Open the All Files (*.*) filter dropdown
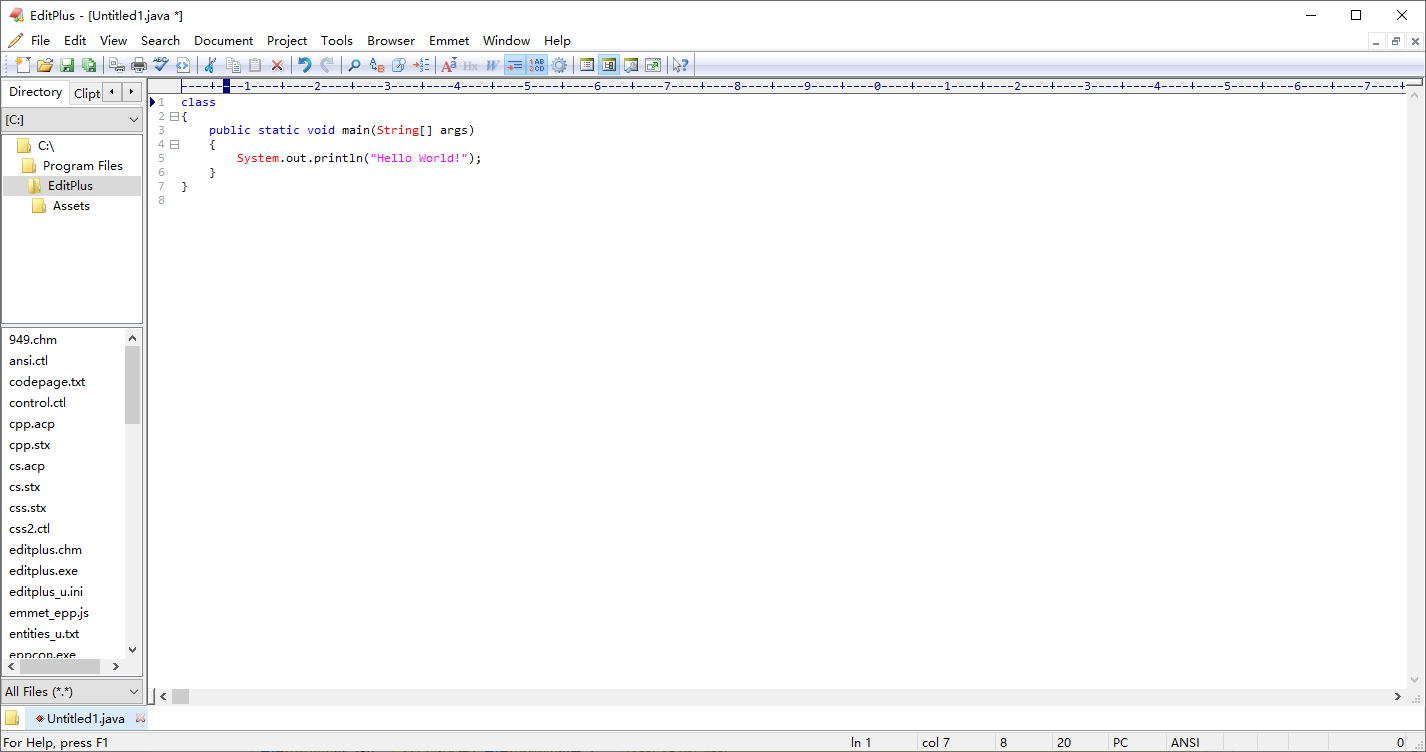Screen dimensions: 1426x752 (x=72, y=691)
